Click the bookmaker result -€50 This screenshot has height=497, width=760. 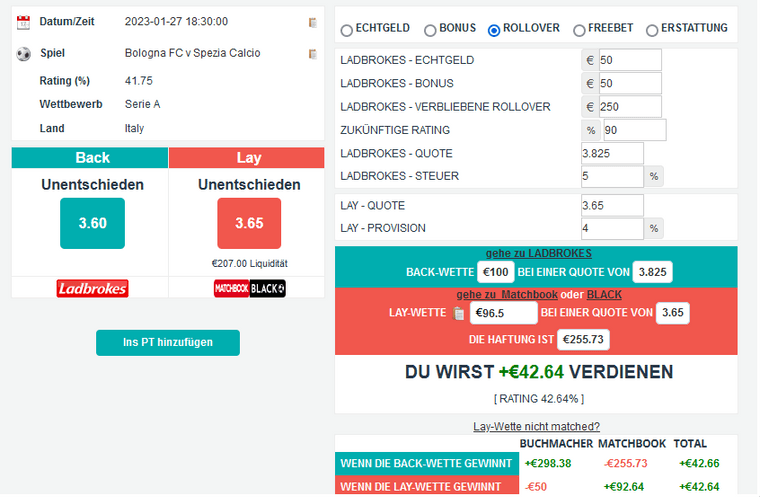tap(536, 487)
